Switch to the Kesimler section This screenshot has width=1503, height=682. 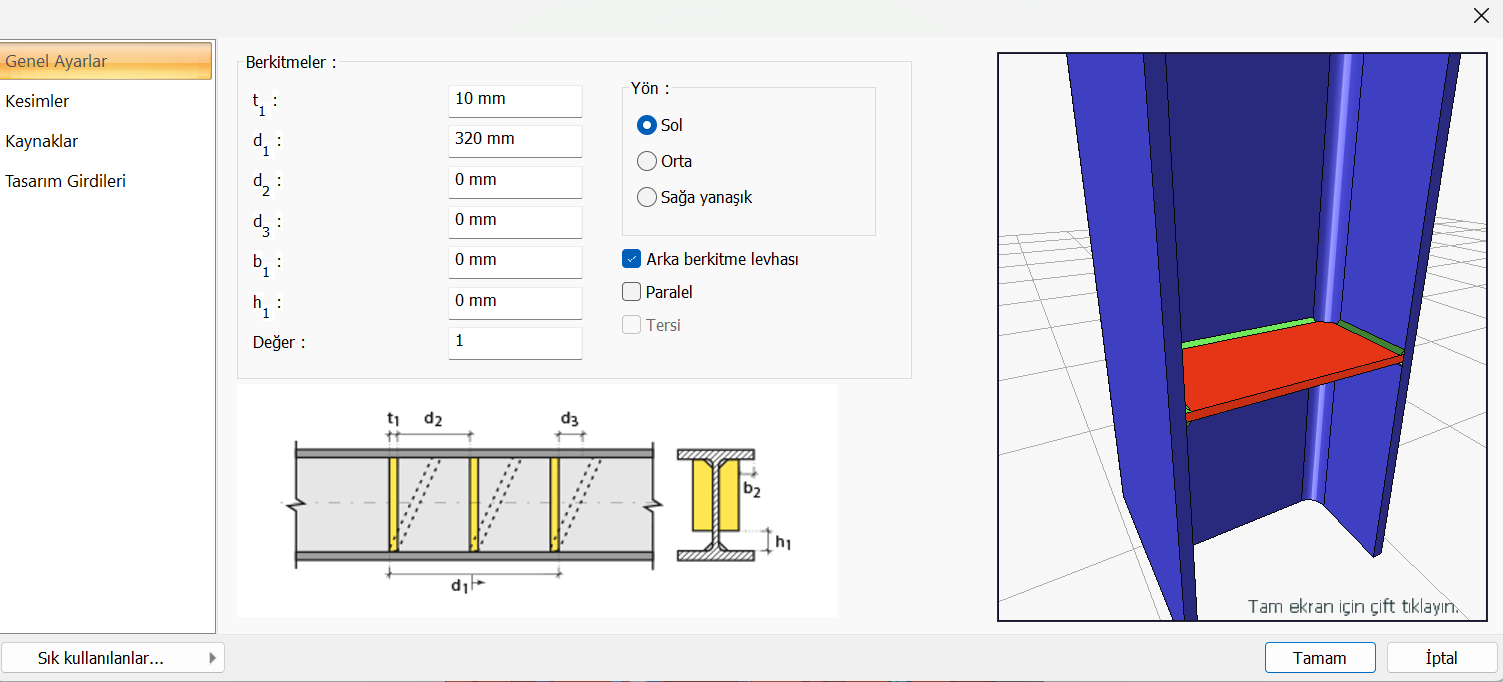[x=37, y=101]
